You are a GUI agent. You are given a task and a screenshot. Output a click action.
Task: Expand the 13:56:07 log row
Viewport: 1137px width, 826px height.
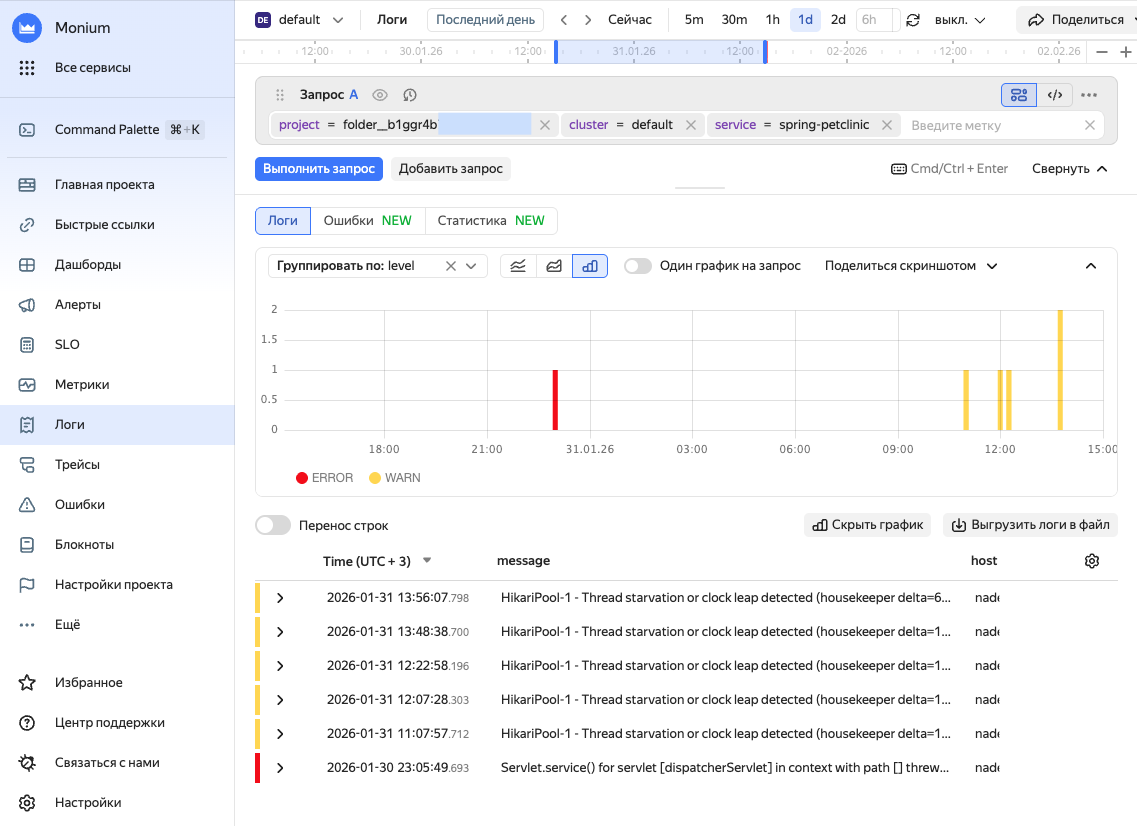click(x=280, y=598)
